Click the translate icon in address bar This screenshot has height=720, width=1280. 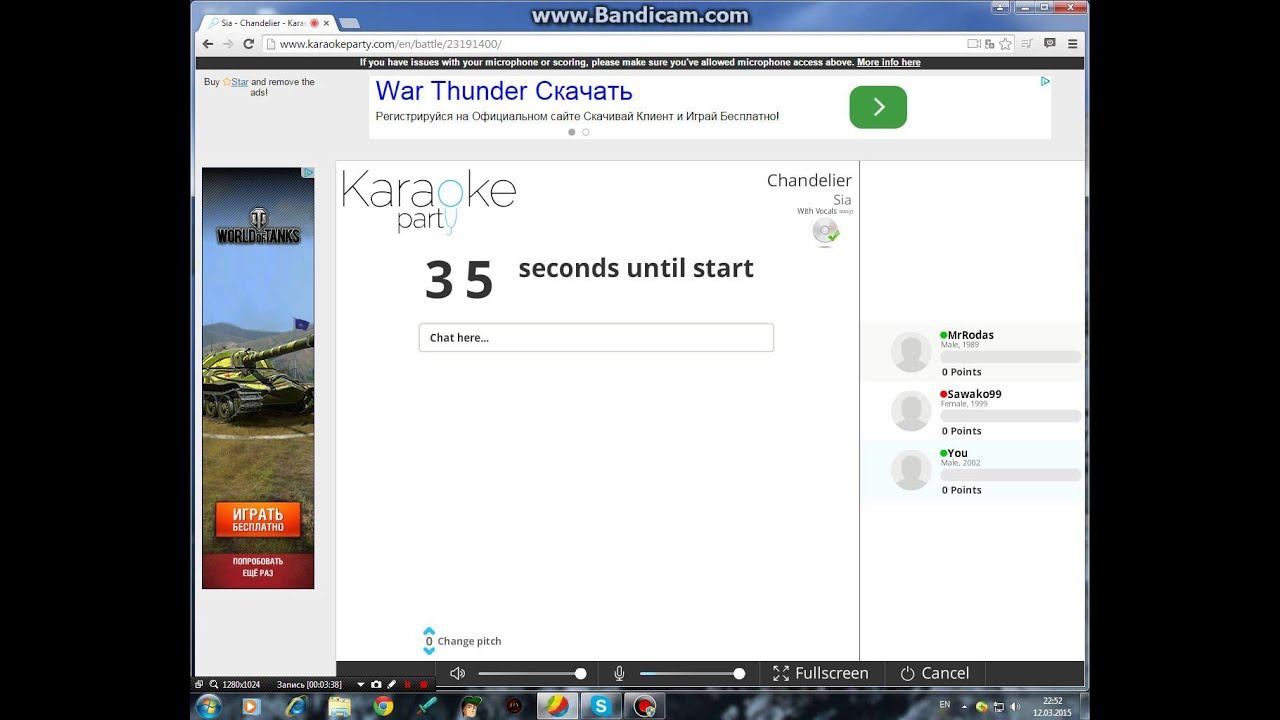(989, 44)
